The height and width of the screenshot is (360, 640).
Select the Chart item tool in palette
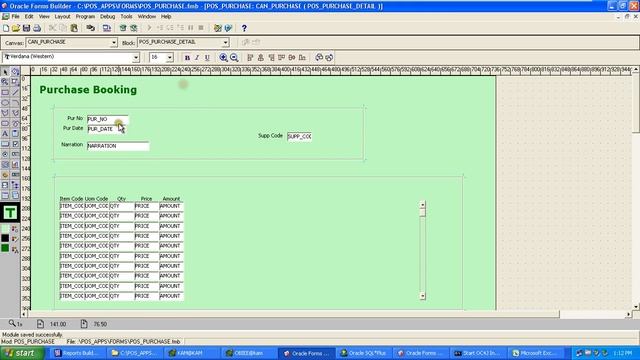point(15,164)
